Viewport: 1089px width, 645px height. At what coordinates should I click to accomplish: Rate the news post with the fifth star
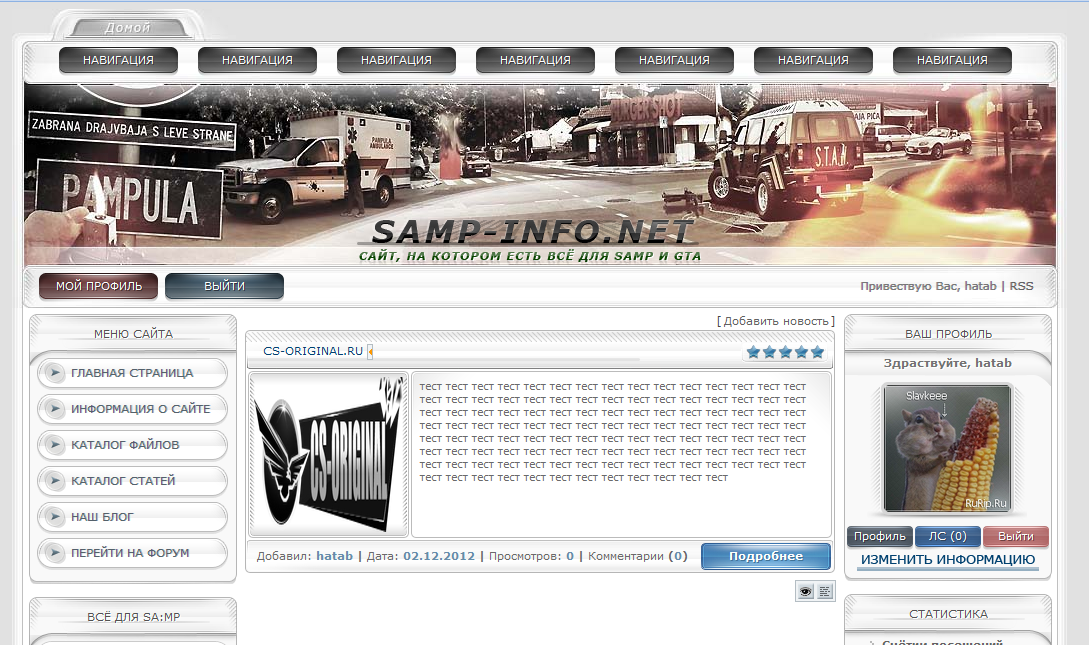coord(817,352)
